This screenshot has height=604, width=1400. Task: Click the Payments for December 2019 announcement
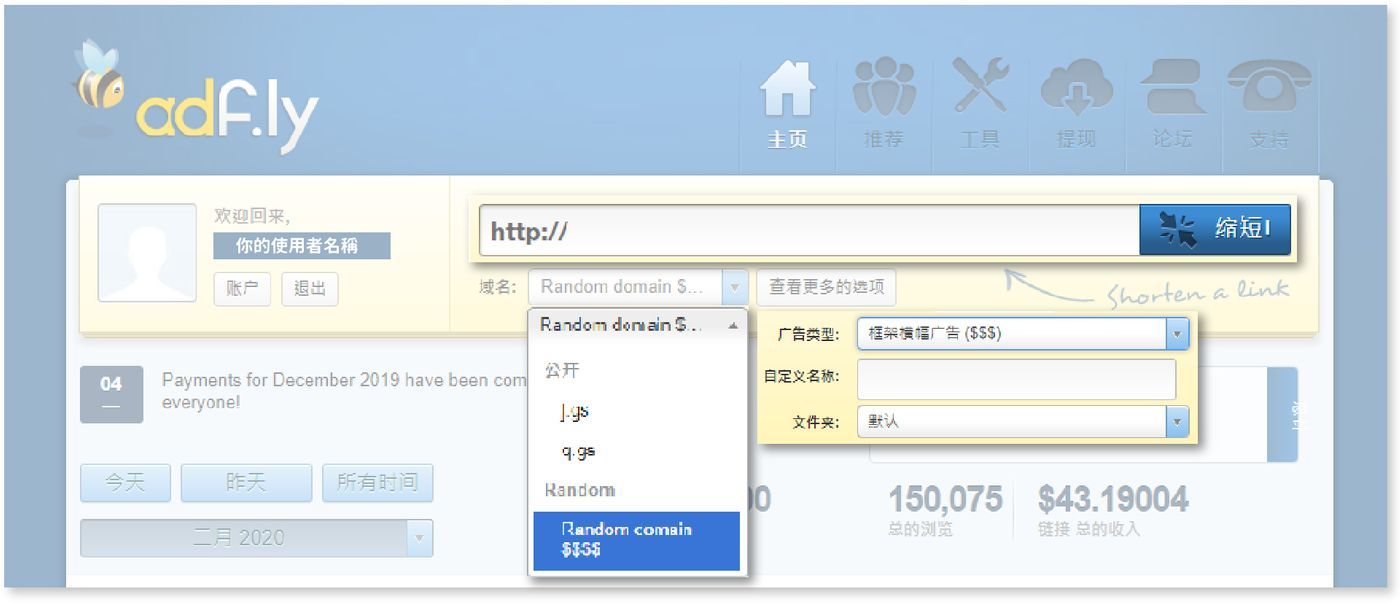click(345, 391)
